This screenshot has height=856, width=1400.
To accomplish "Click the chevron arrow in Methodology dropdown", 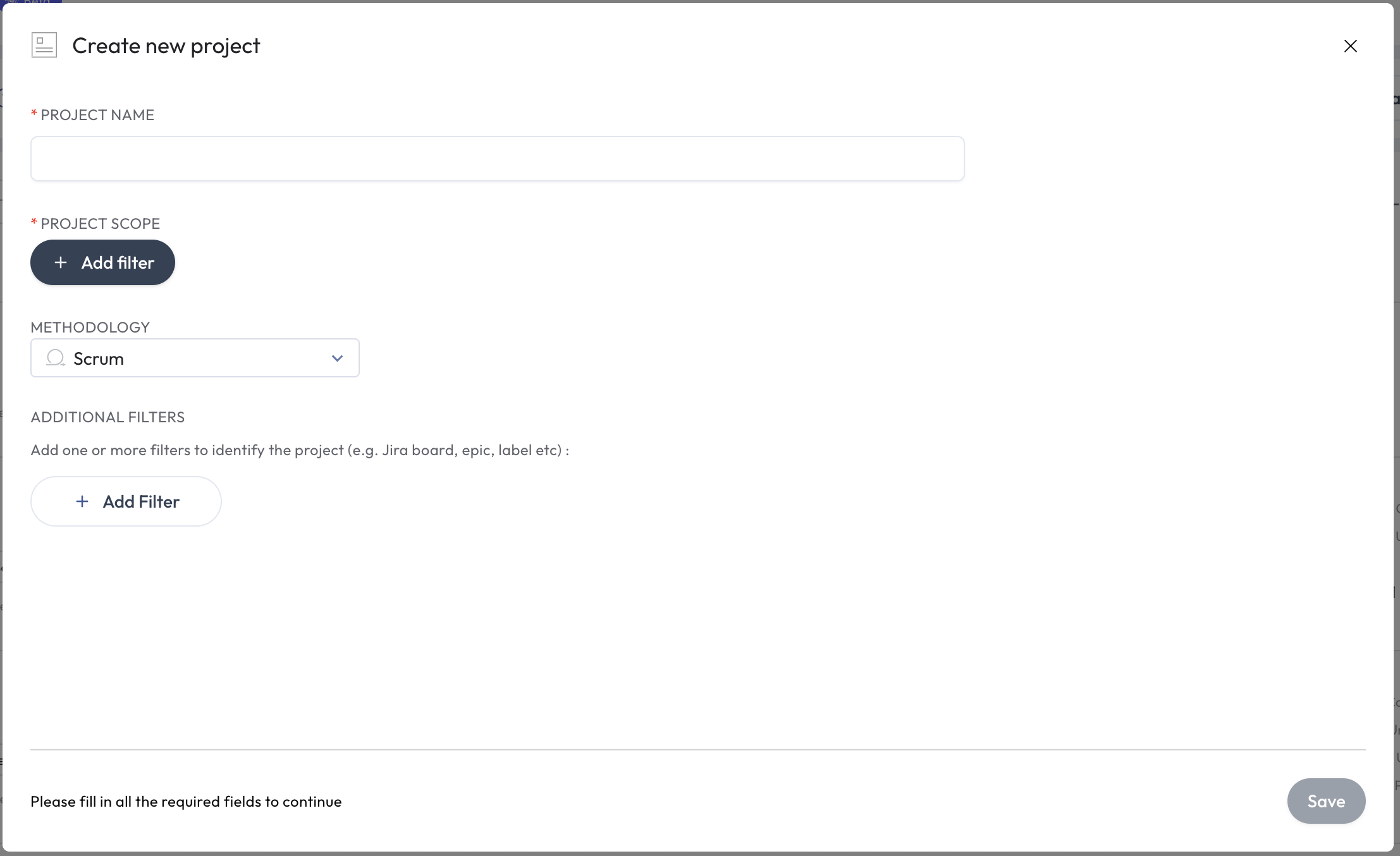I will [x=337, y=358].
